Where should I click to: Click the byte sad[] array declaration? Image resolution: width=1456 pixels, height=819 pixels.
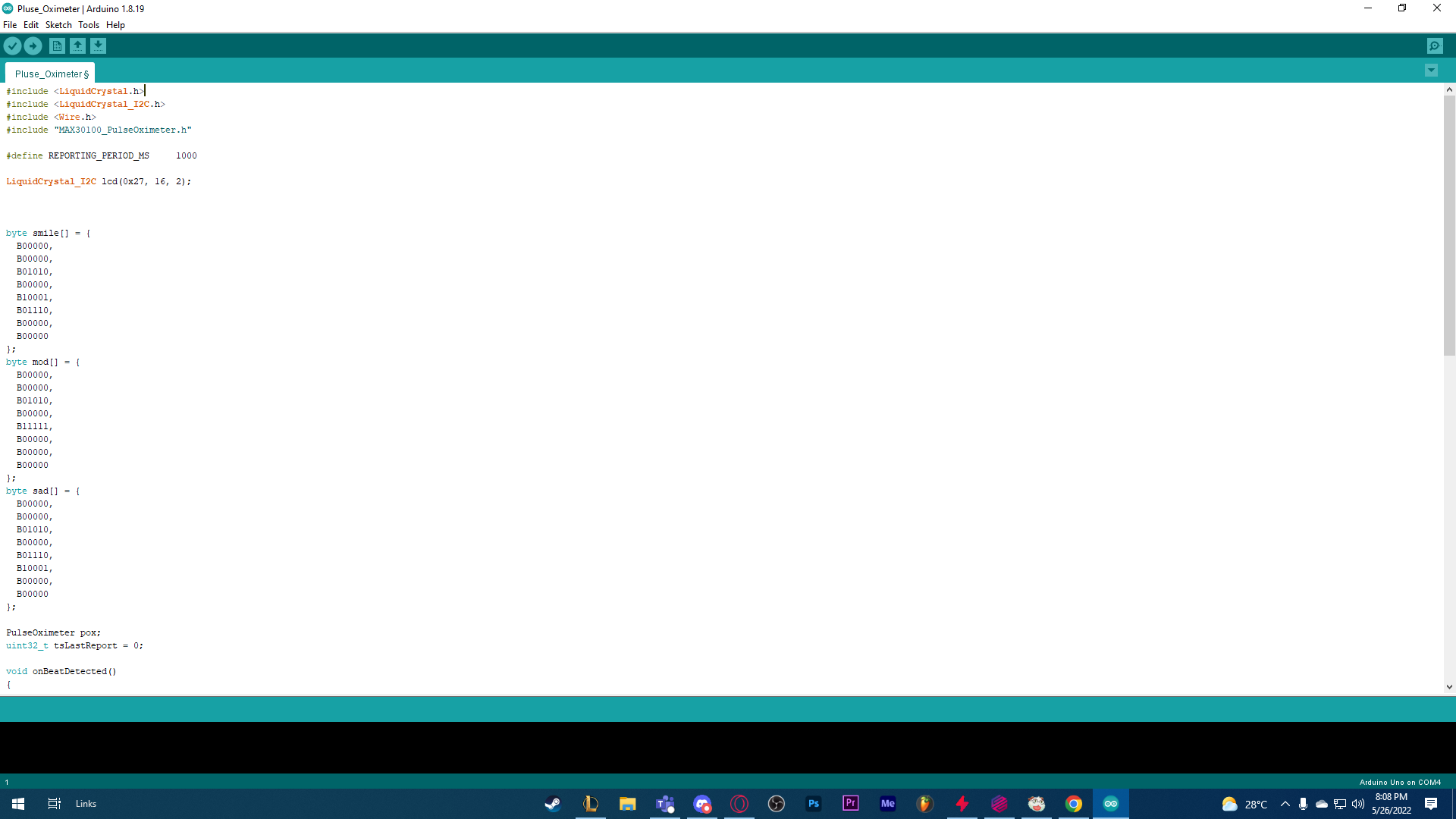(x=43, y=491)
